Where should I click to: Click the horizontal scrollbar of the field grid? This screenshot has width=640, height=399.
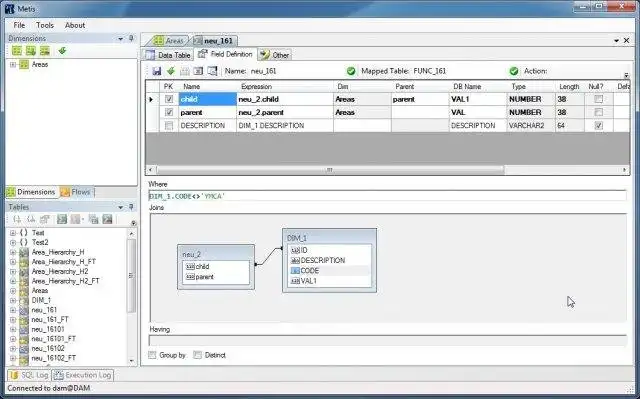point(330,169)
